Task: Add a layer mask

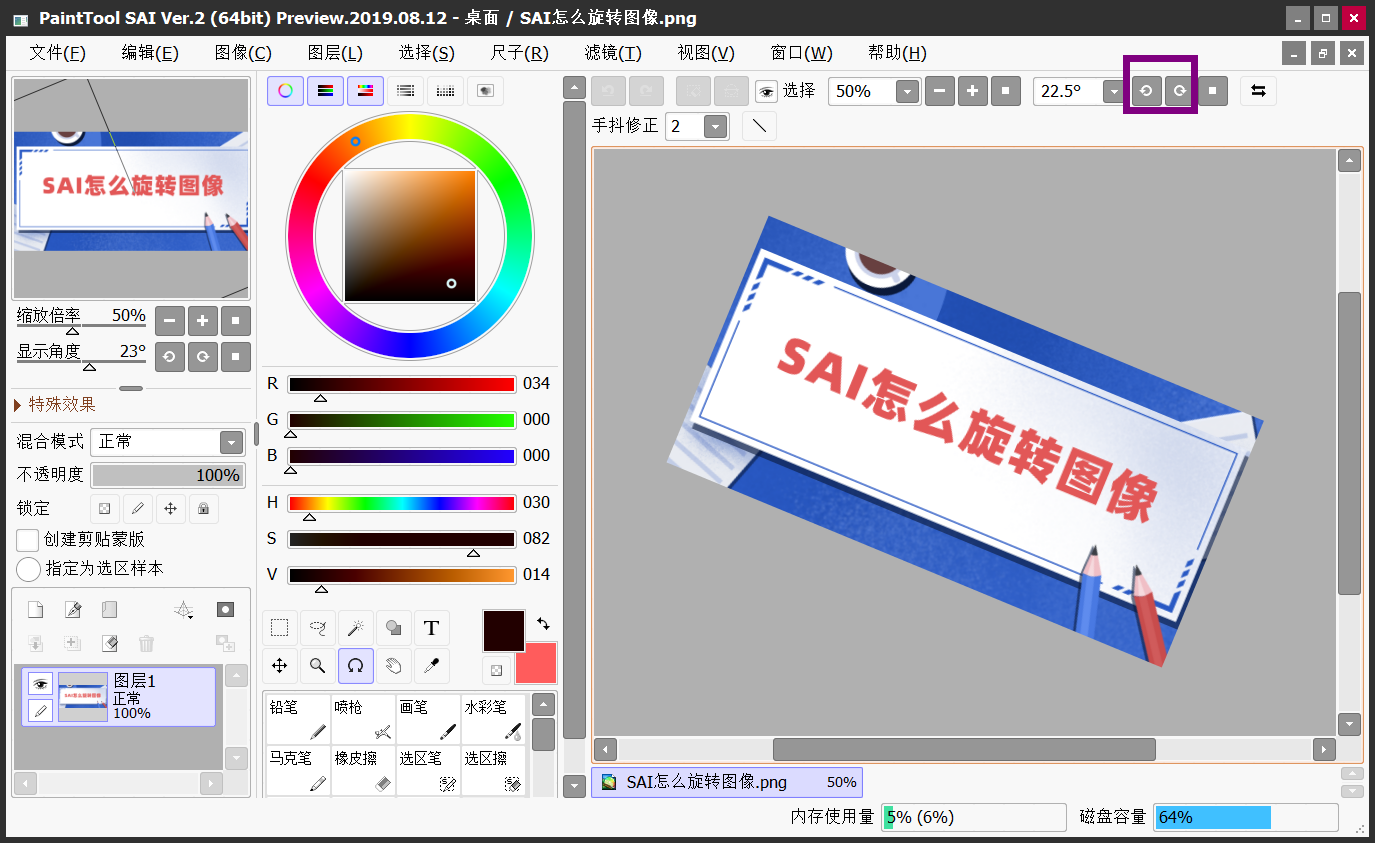Action: (226, 610)
